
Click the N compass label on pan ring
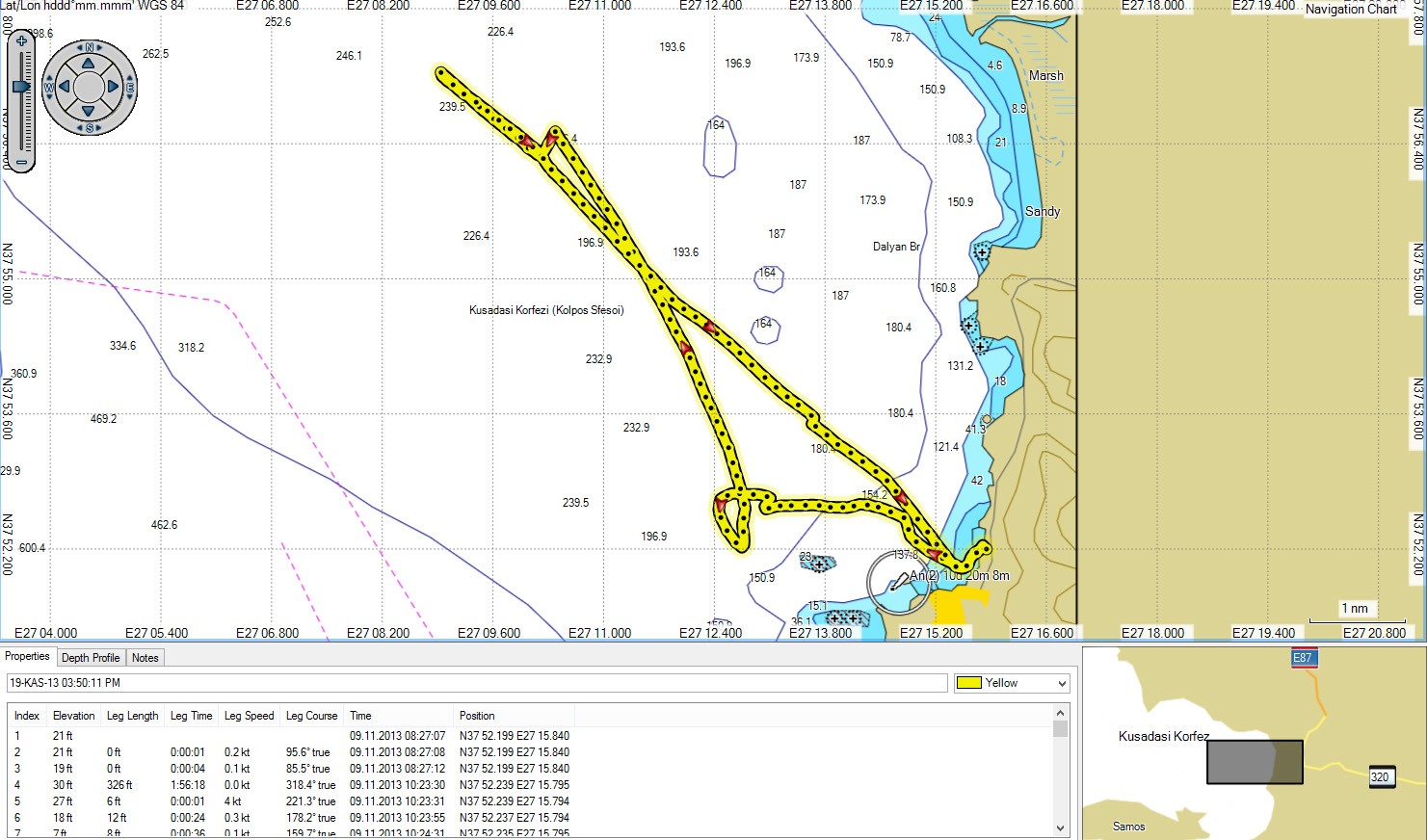[x=90, y=47]
